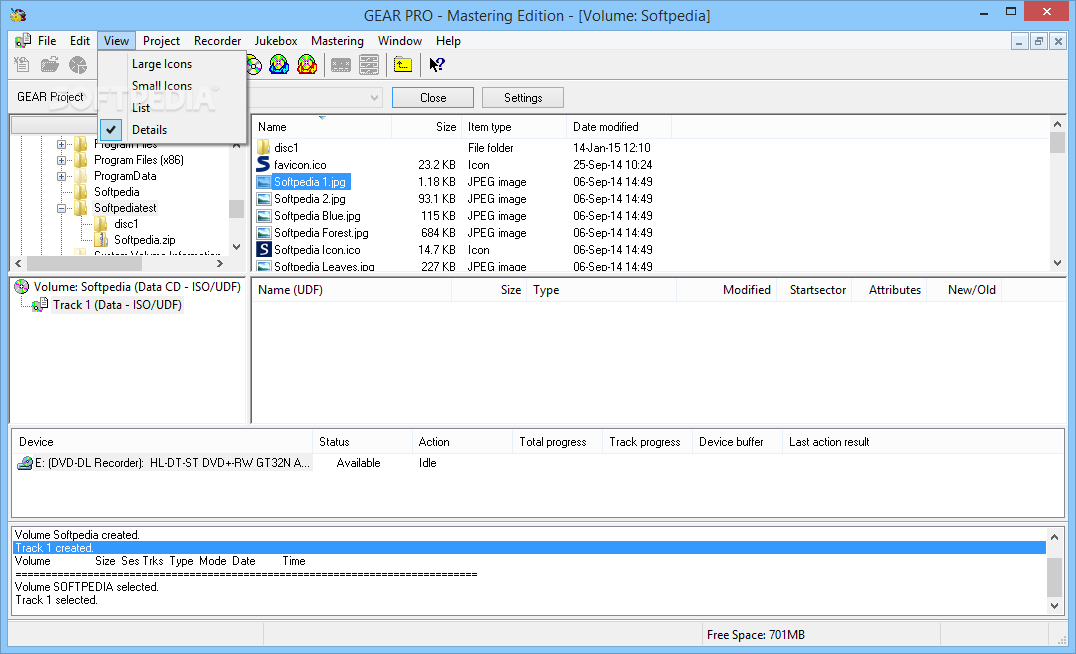This screenshot has width=1076, height=654.
Task: Click the Track 1 data track icon
Action: tap(40, 305)
